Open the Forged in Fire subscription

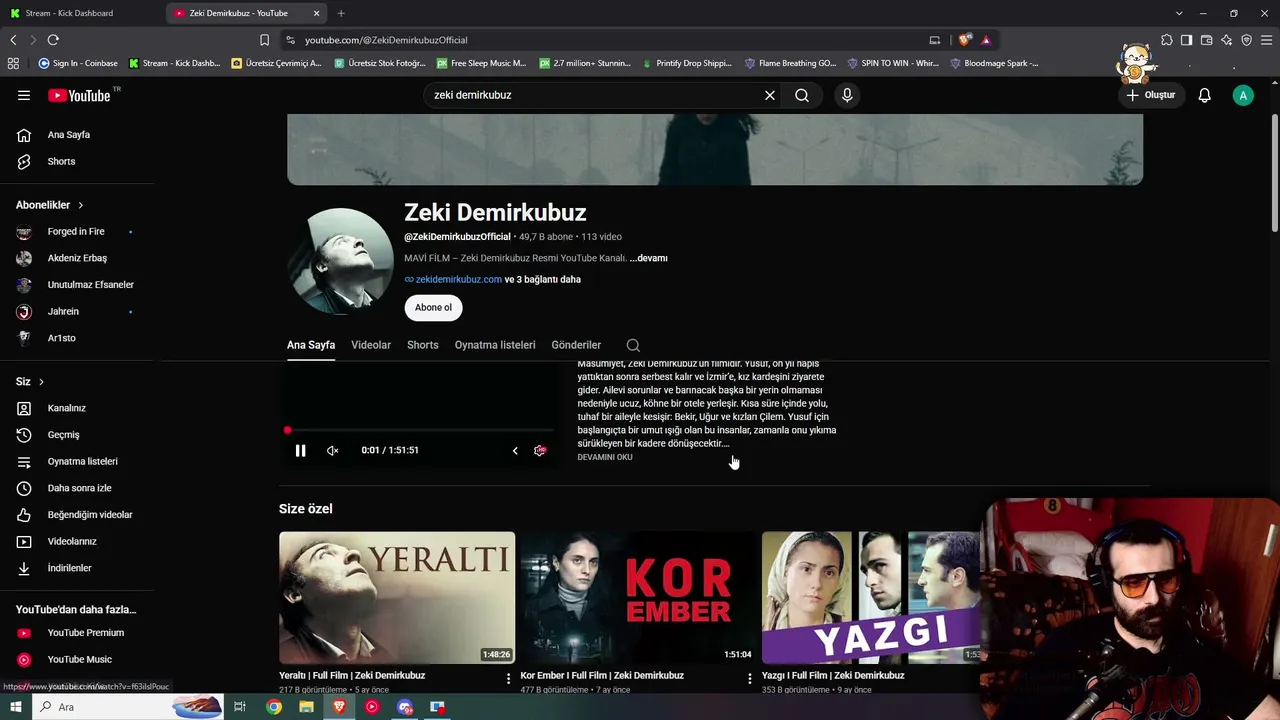coord(77,232)
